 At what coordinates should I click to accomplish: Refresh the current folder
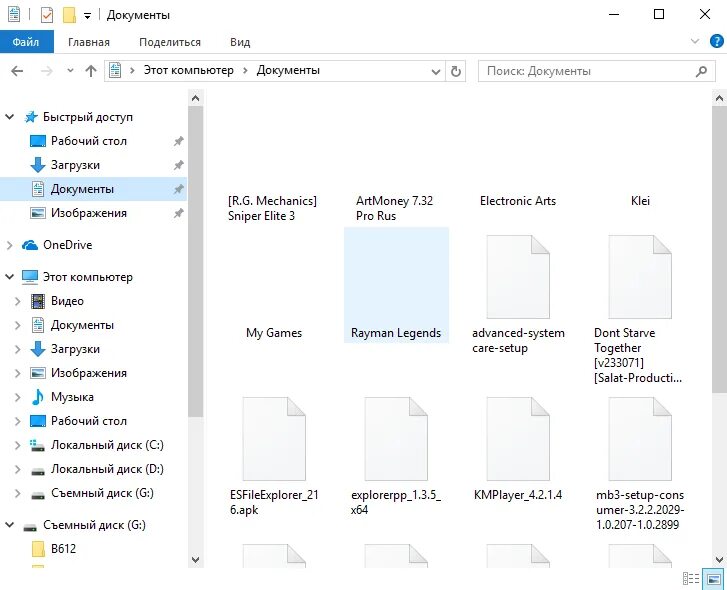tap(455, 71)
